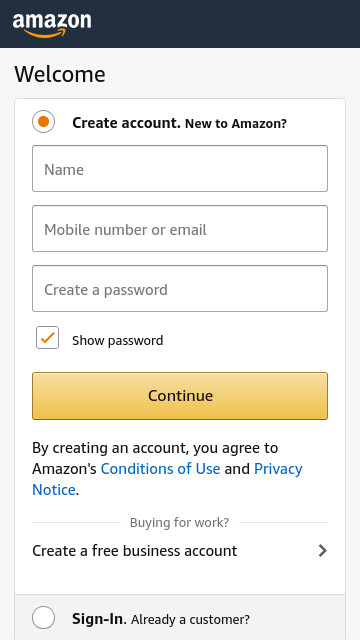This screenshot has height=640, width=360.
Task: Click the bold 'Sign-In.' label text
Action: tap(100, 619)
